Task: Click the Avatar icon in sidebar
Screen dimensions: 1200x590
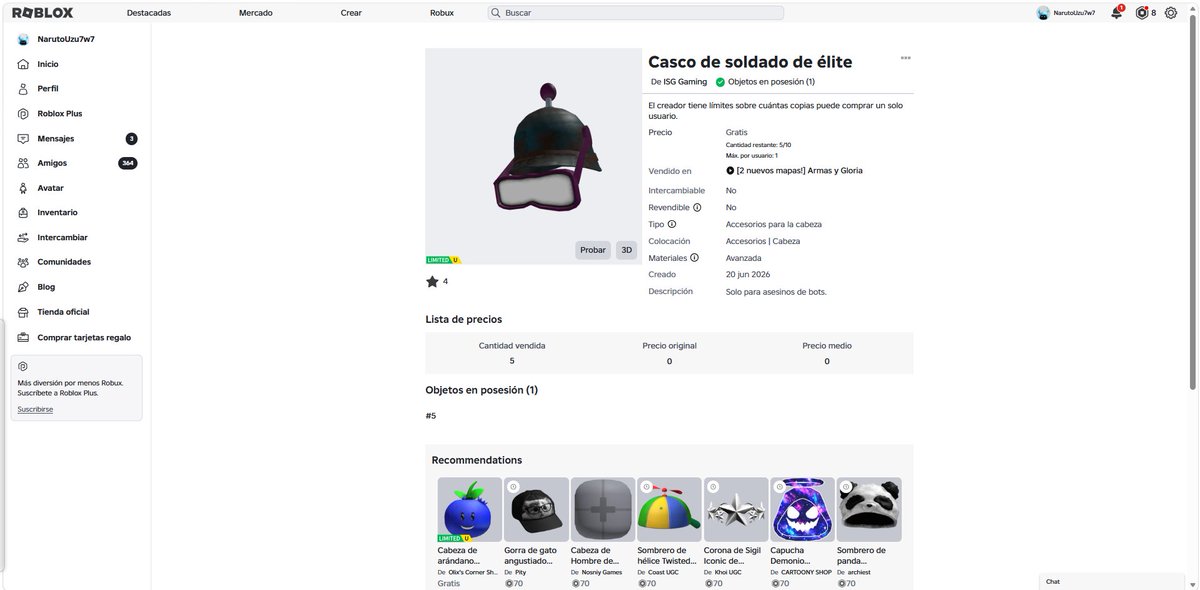Action: coord(23,188)
